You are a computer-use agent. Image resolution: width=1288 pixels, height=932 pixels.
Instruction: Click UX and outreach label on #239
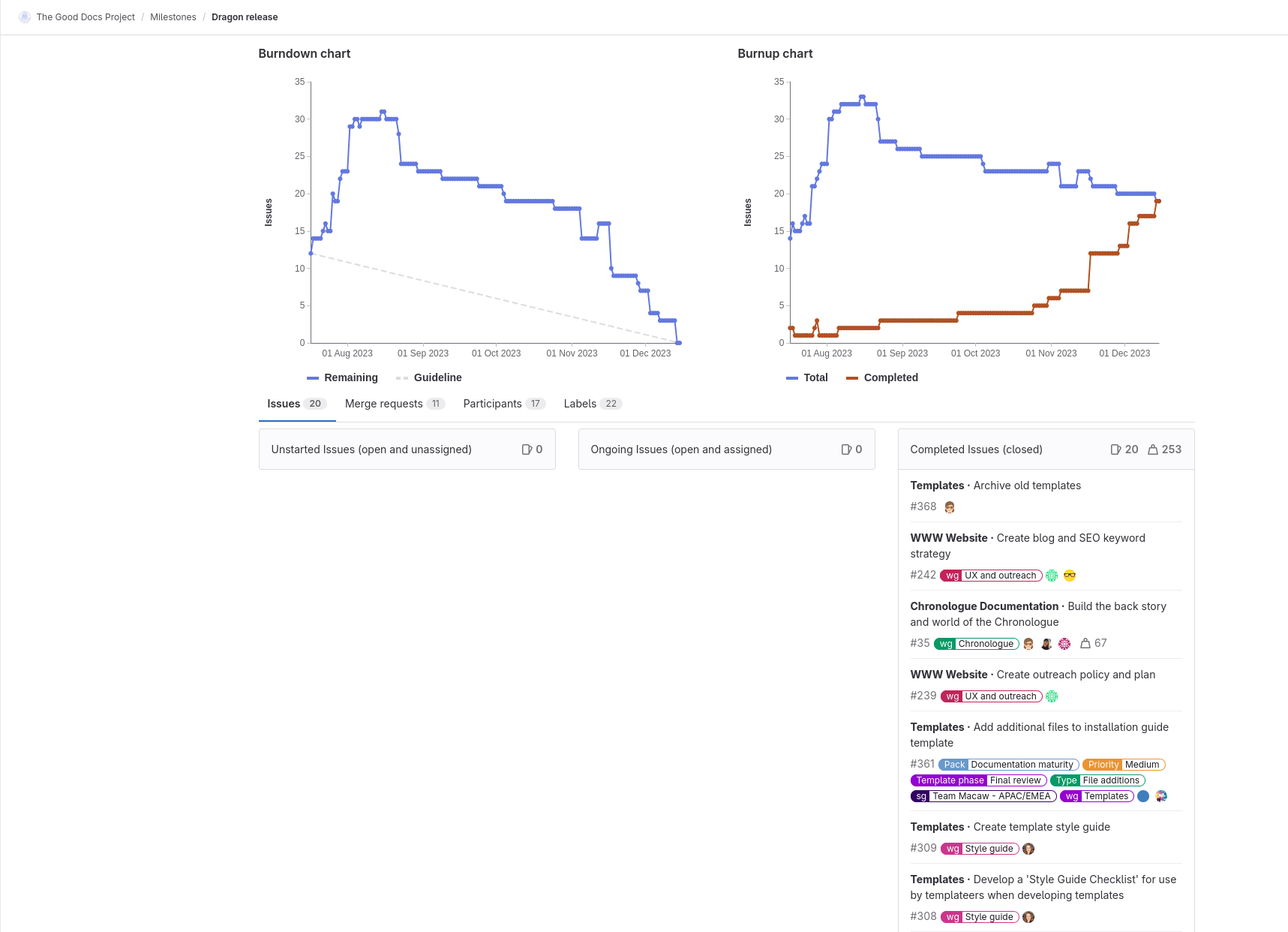992,696
